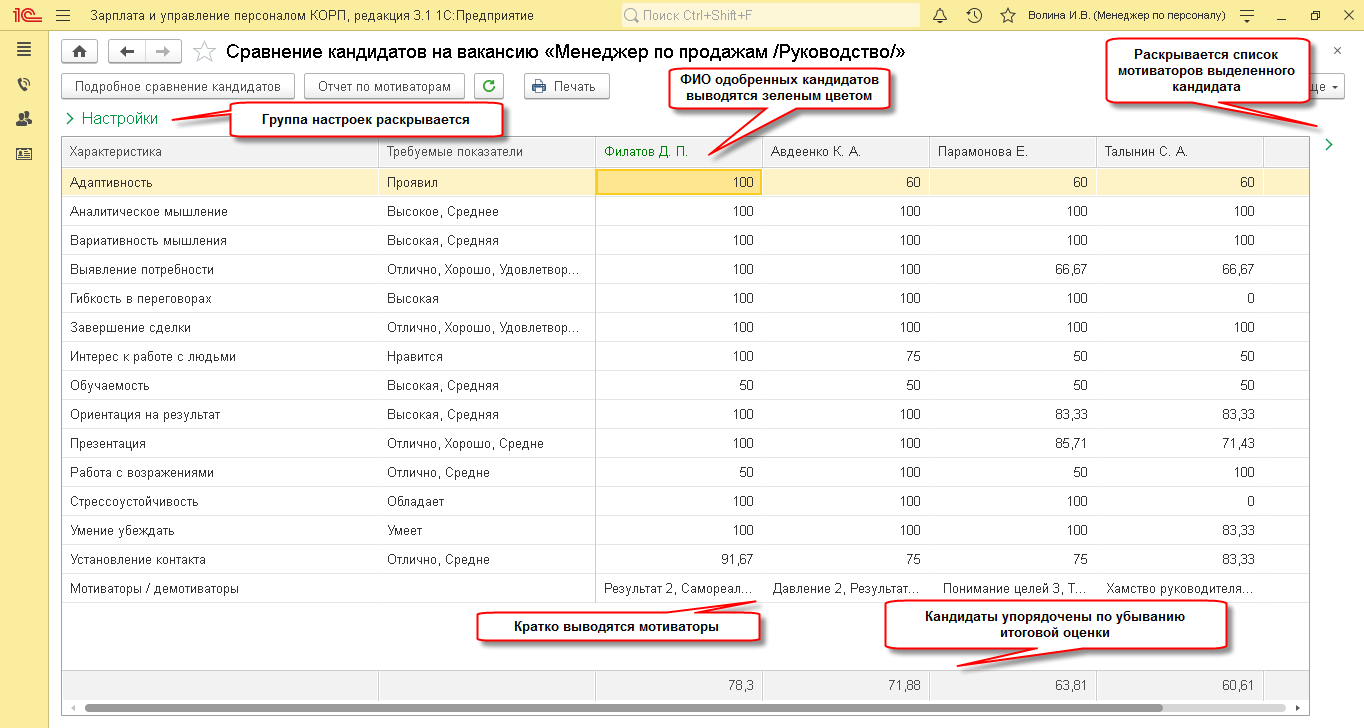Screen dimensions: 1364x728
Task: Refresh the candidate comparison data
Action: click(x=489, y=86)
